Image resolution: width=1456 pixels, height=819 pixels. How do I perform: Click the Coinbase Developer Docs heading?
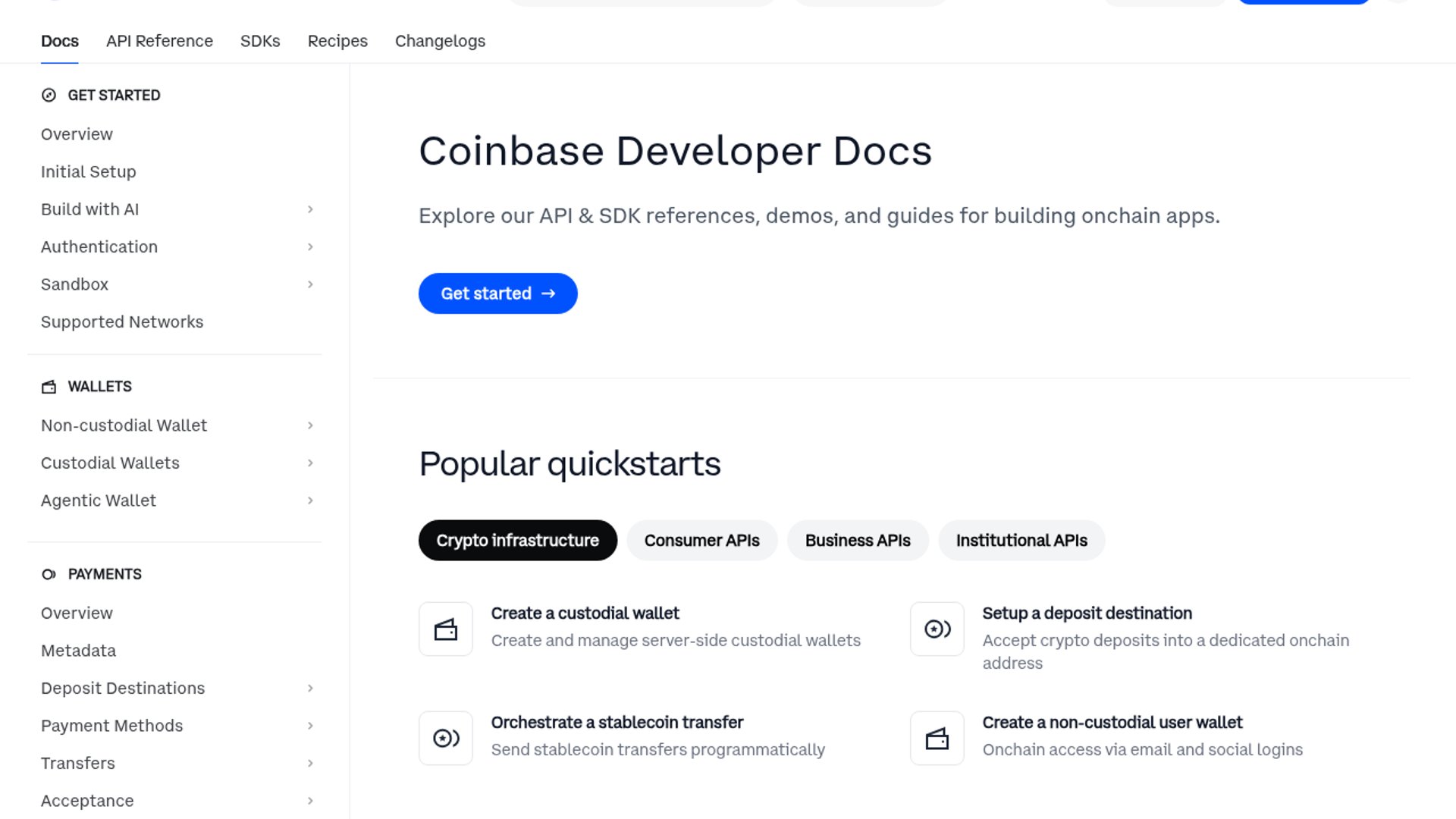point(675,152)
